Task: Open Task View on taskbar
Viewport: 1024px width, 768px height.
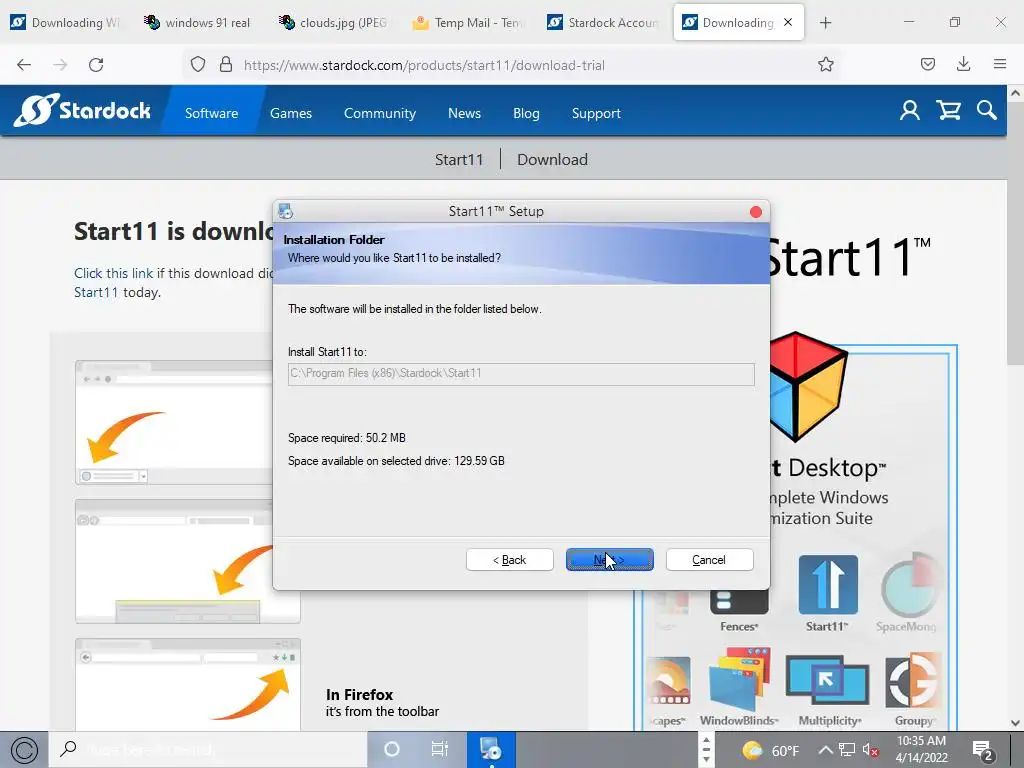Action: [x=440, y=750]
